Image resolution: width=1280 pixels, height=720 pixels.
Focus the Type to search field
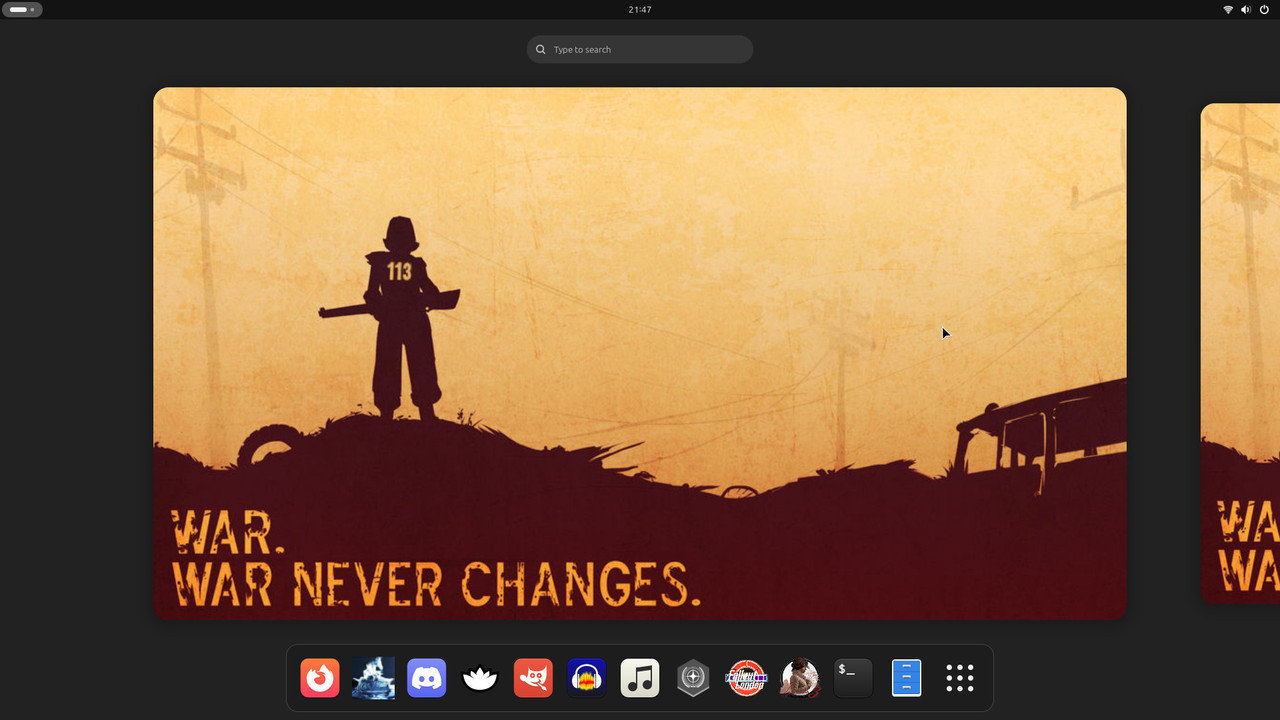click(x=640, y=49)
